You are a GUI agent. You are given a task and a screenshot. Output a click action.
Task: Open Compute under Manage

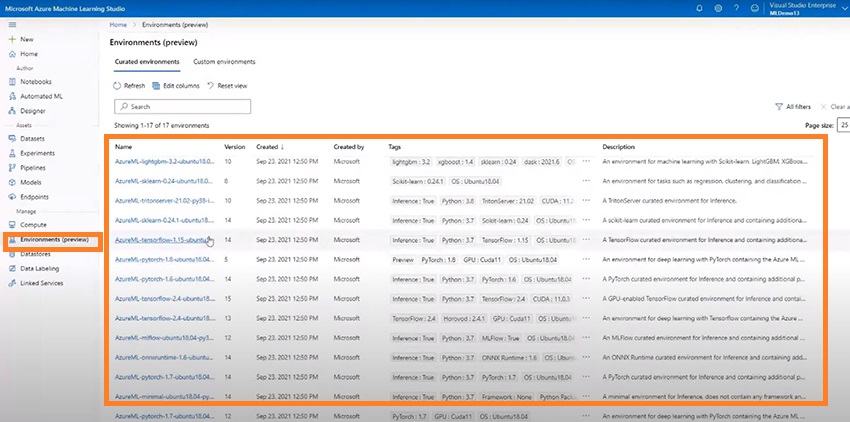click(x=28, y=225)
